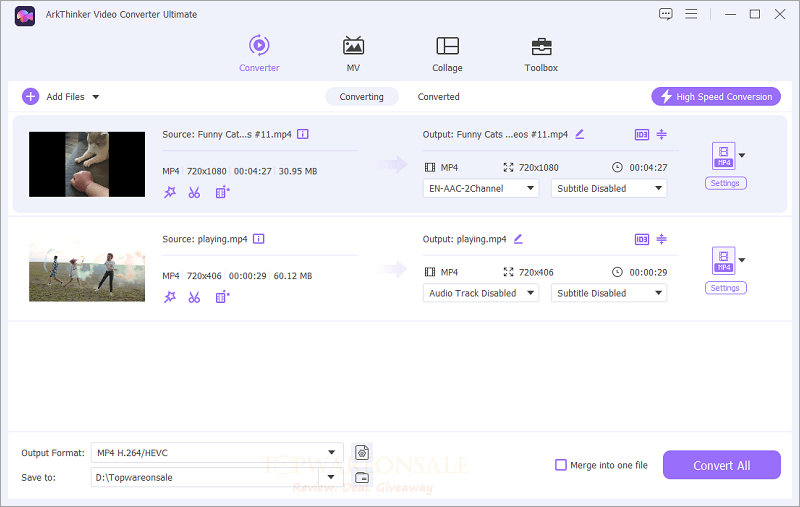
Task: Expand format arrow beside Funny Cats MP4 icon
Action: pyautogui.click(x=742, y=156)
